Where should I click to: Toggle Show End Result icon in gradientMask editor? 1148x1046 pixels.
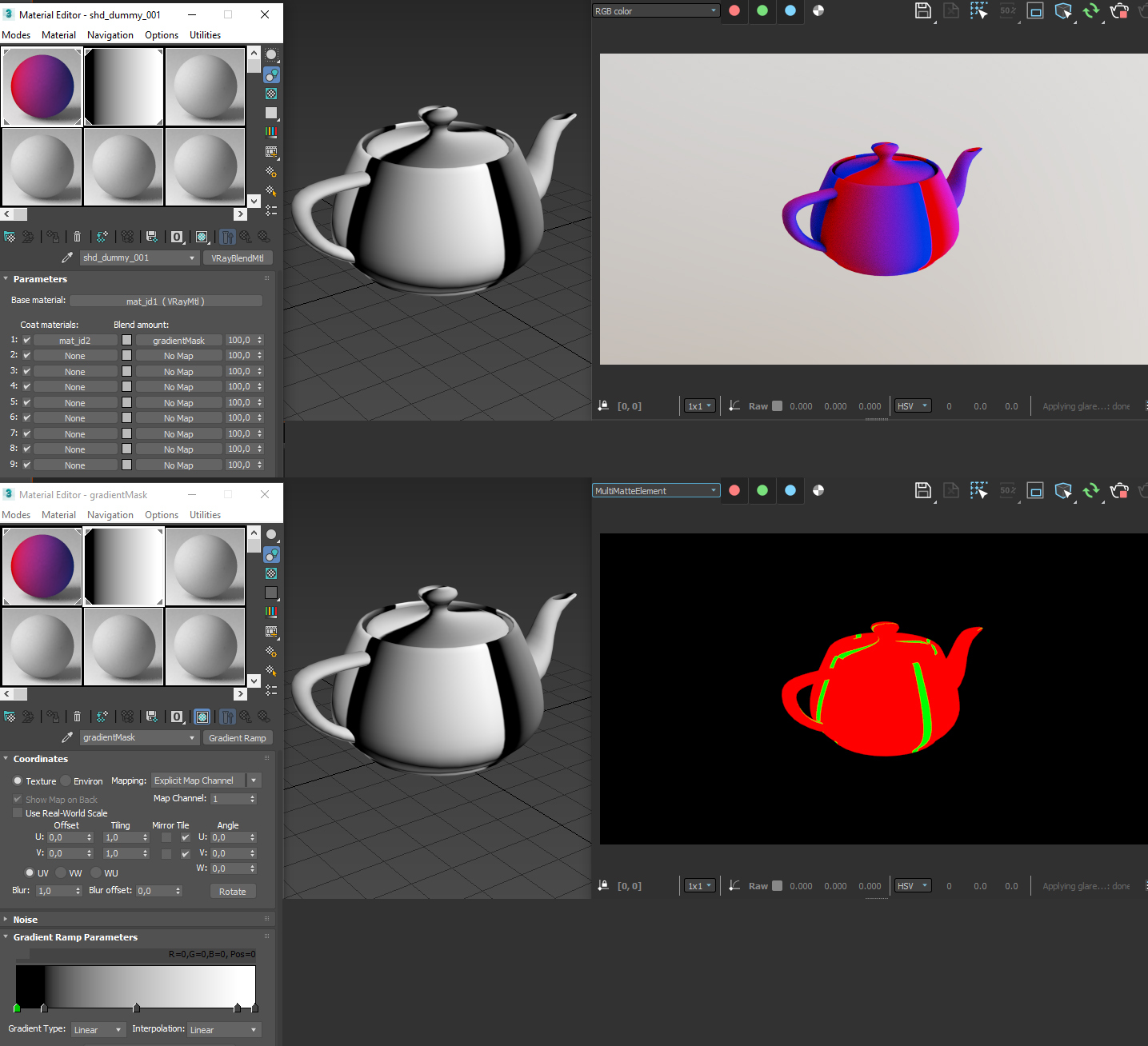click(x=227, y=717)
